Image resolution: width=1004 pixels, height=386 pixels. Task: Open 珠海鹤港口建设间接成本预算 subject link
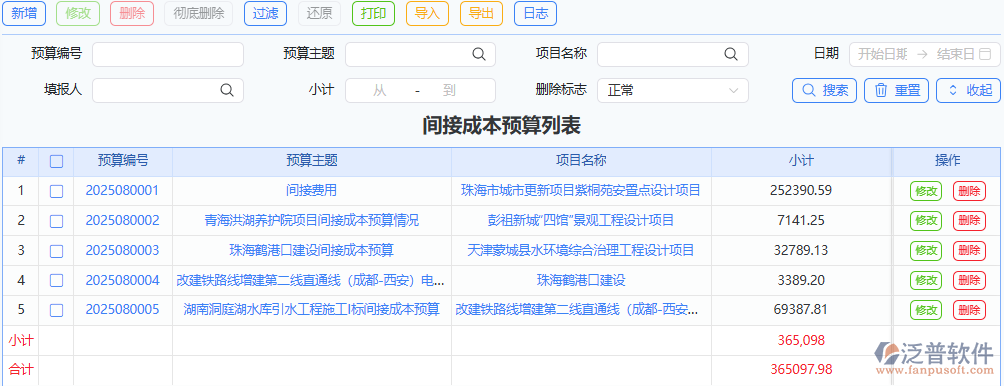pos(312,250)
